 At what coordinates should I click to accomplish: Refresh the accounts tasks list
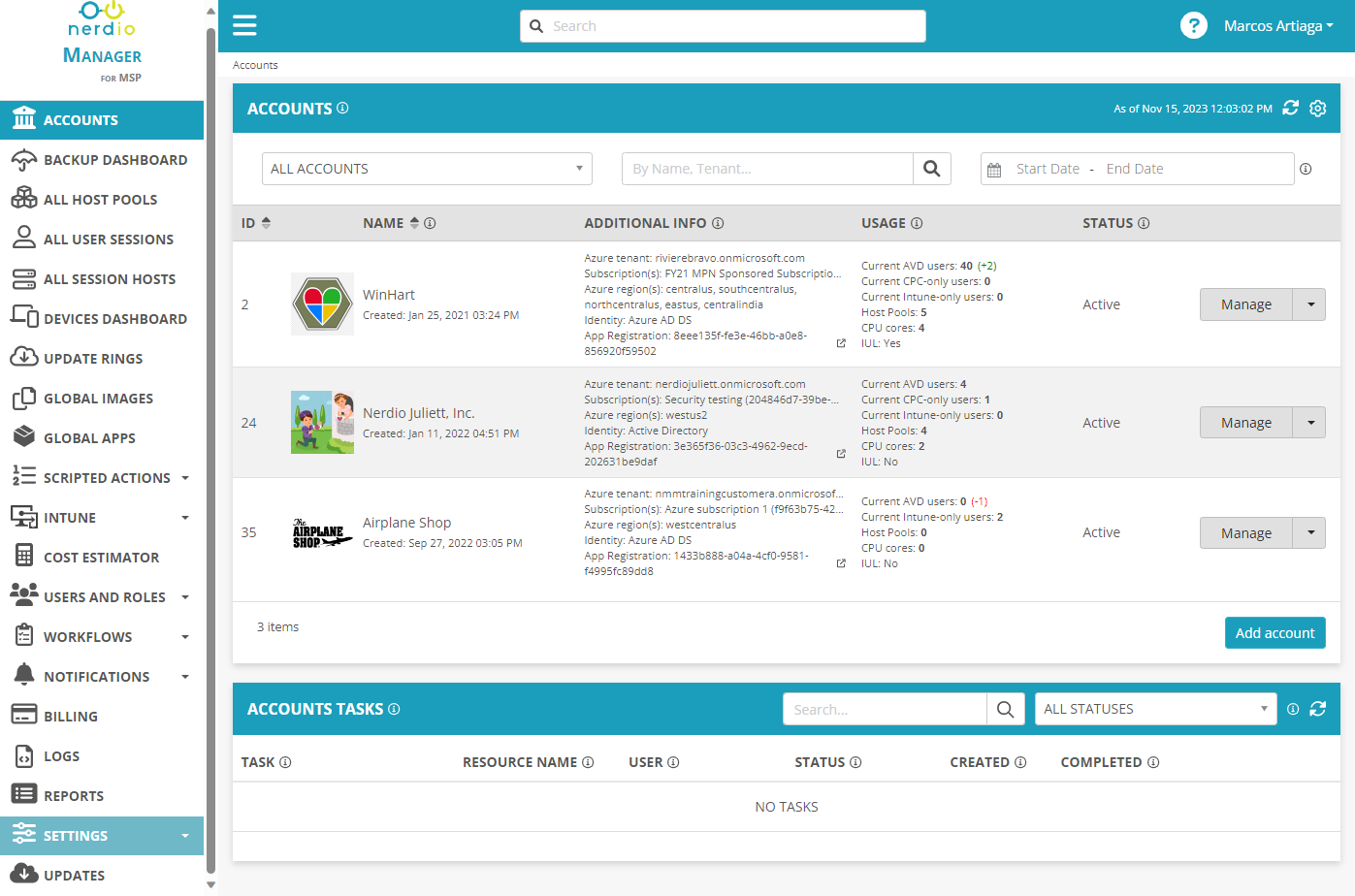click(x=1317, y=709)
